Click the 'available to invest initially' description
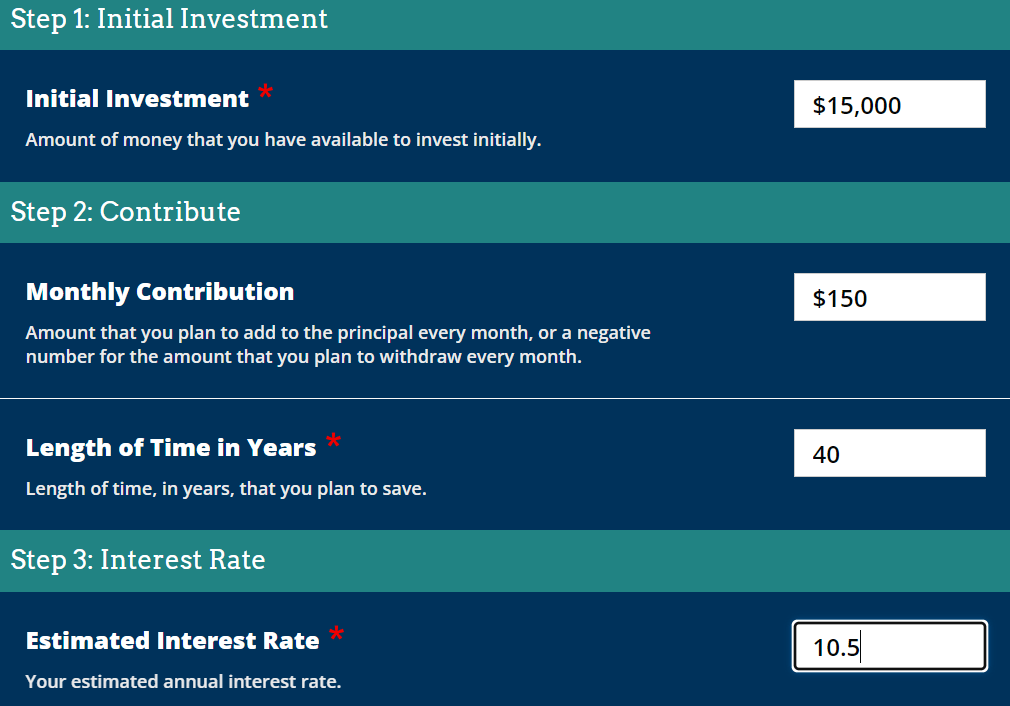Viewport: 1010px width, 706px height. [283, 140]
